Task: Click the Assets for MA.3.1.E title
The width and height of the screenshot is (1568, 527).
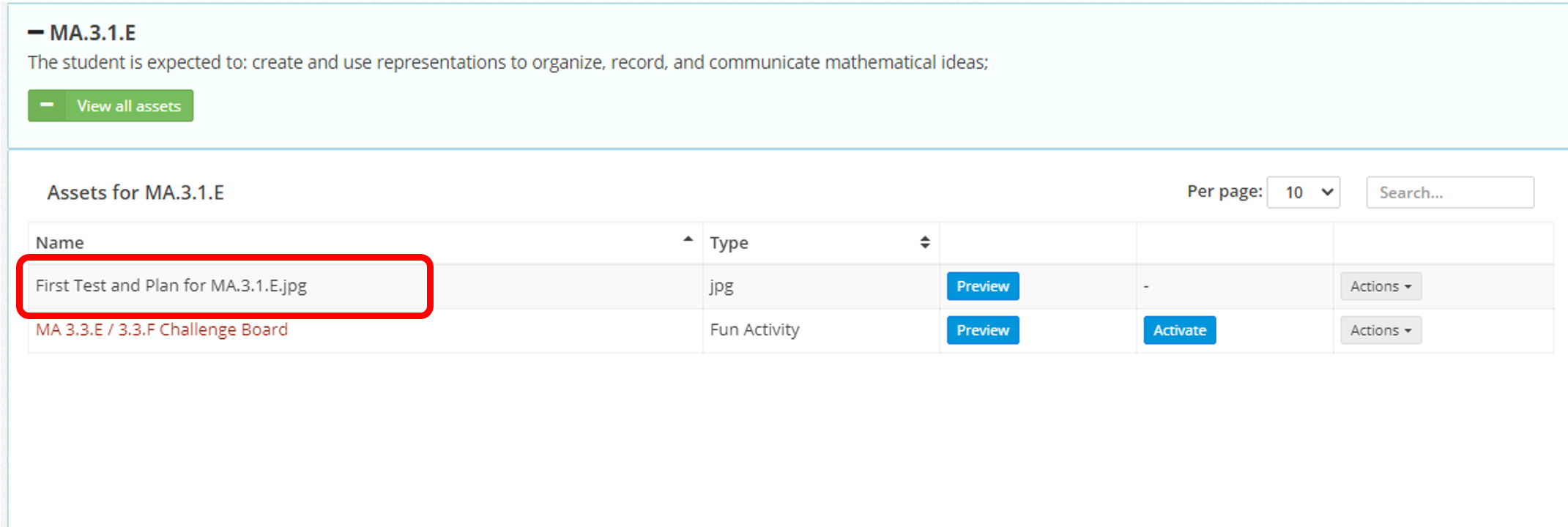Action: 135,193
